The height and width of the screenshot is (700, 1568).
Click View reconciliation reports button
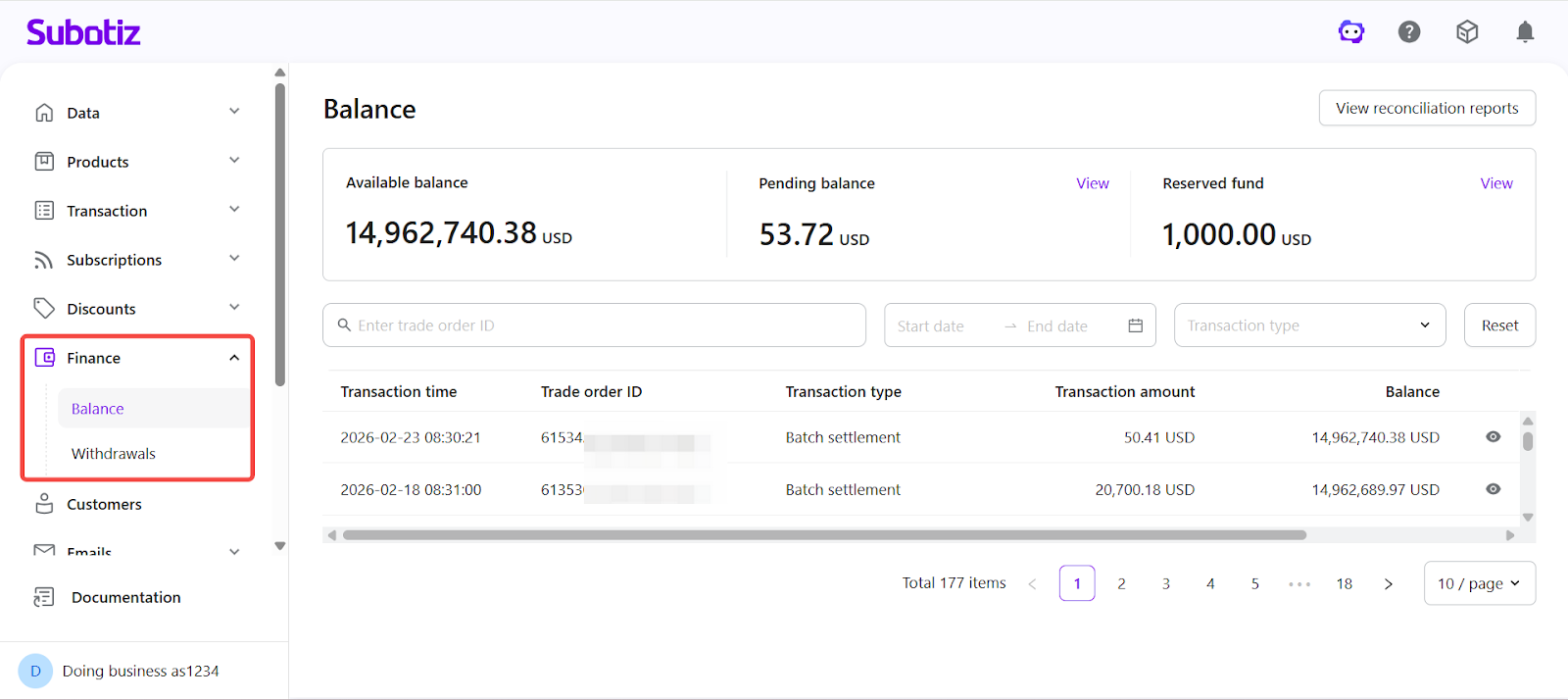(1427, 108)
